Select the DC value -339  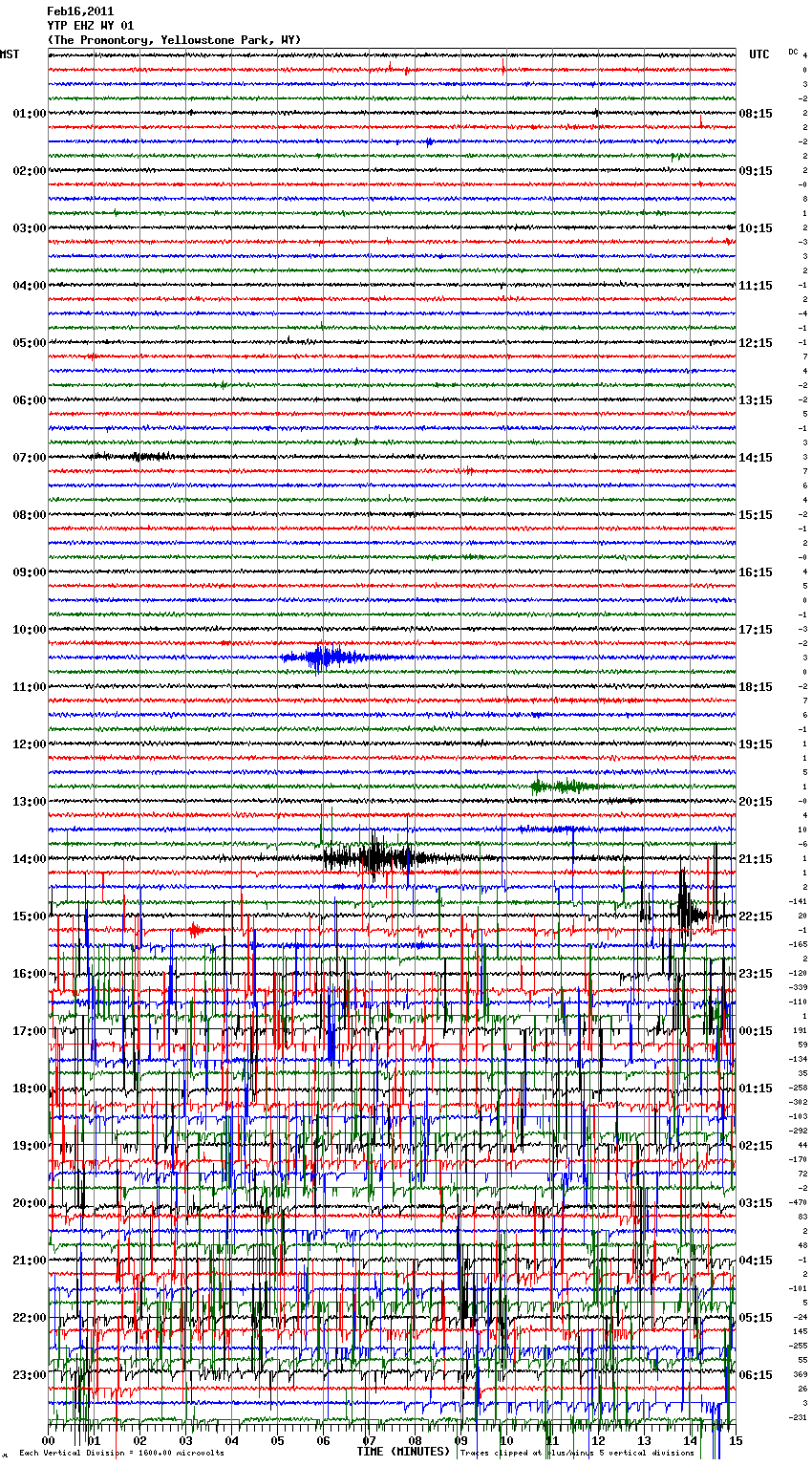click(798, 987)
